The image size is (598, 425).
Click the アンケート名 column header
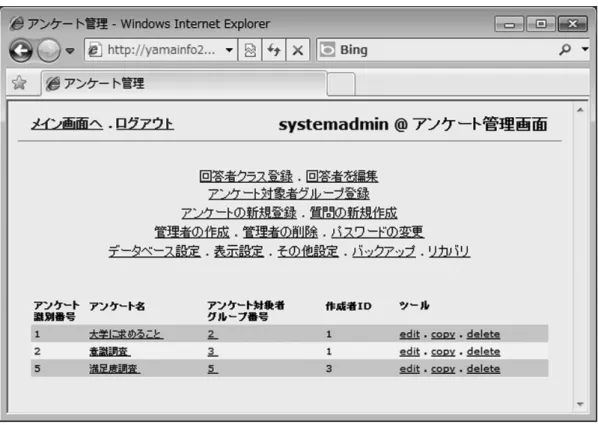117,306
